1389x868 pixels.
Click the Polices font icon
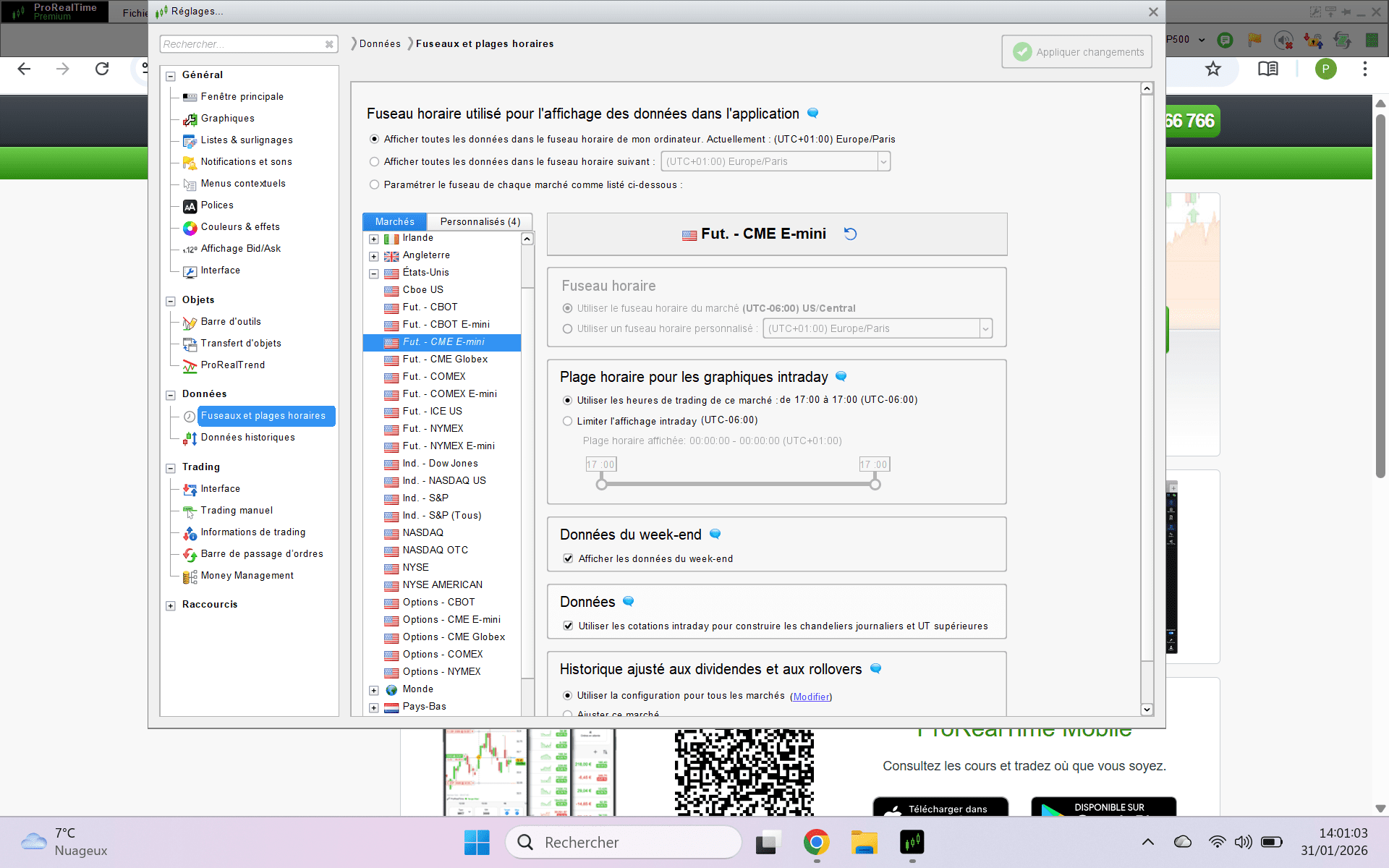click(190, 206)
